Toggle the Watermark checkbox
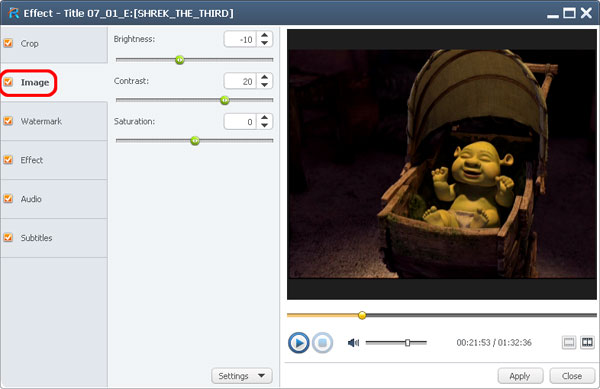This screenshot has height=389, width=600. (8, 121)
